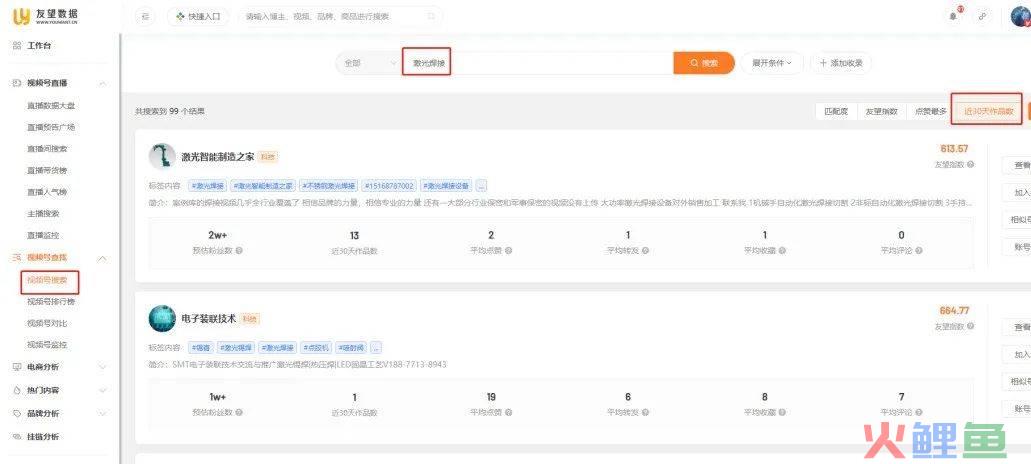Open 主播搜索 in the sidebar
1031x464 pixels.
coord(43,214)
